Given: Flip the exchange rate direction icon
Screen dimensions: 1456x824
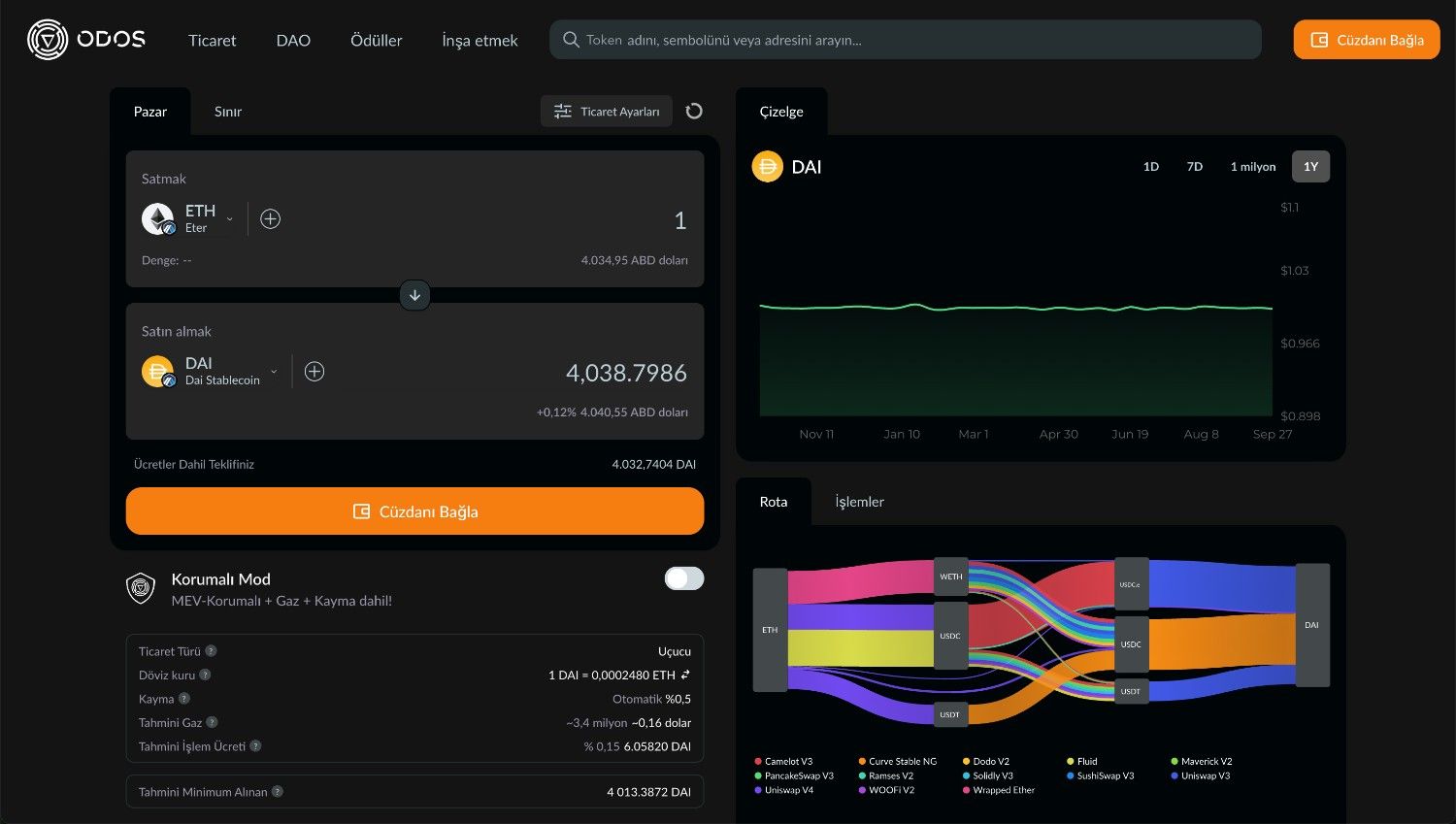Looking at the screenshot, I should (x=685, y=675).
